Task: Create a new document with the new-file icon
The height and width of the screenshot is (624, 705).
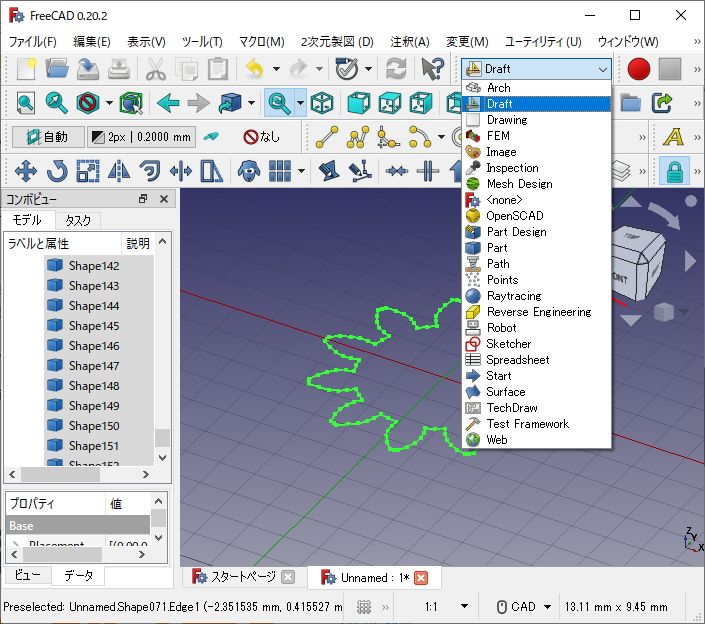Action: click(x=27, y=69)
